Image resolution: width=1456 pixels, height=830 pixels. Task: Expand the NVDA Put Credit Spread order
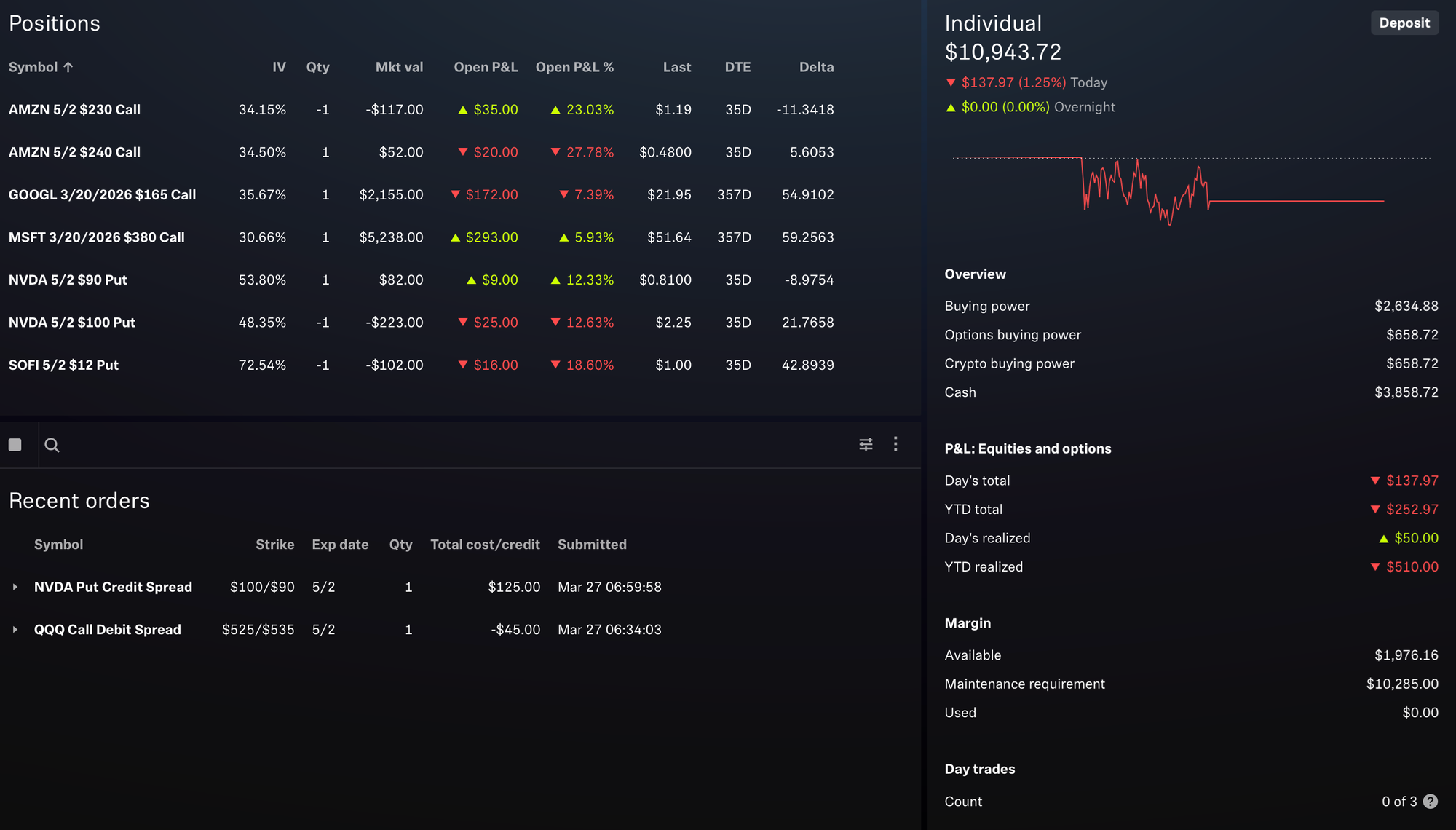click(15, 587)
